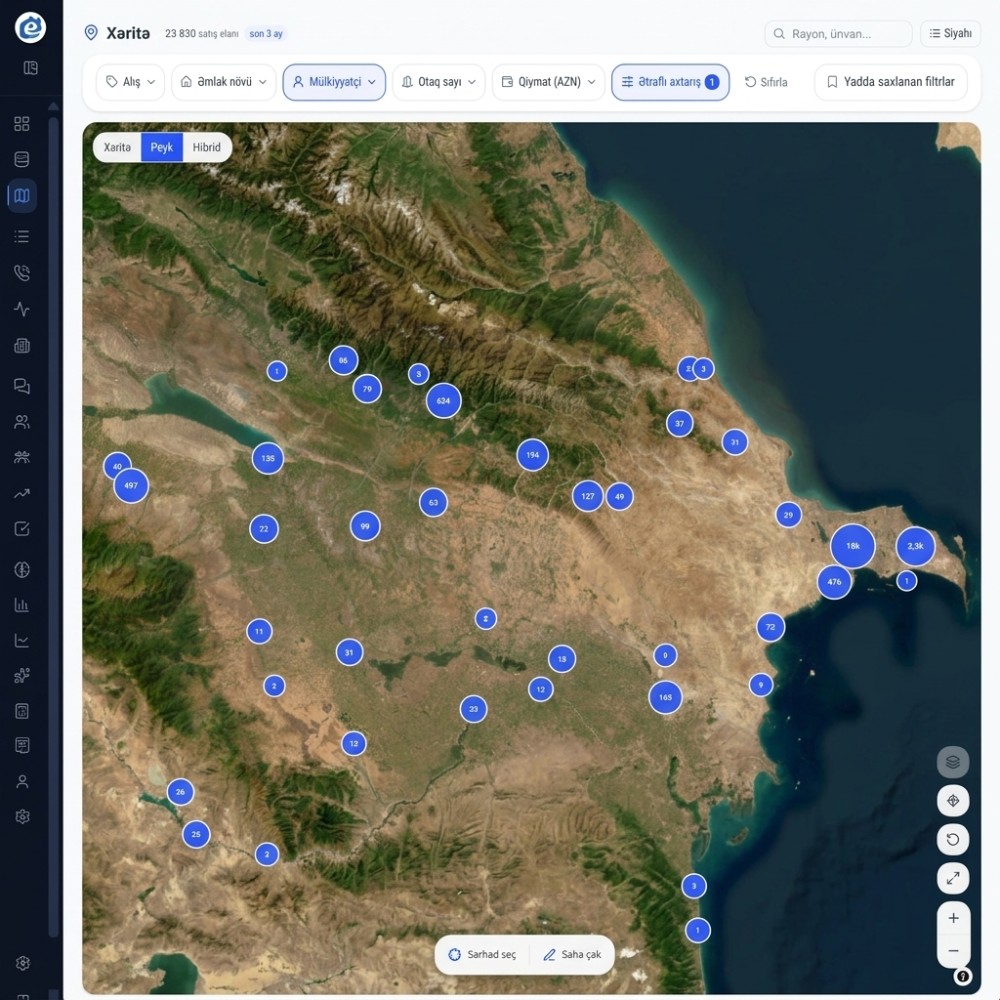Open the map layers button

coord(952,762)
